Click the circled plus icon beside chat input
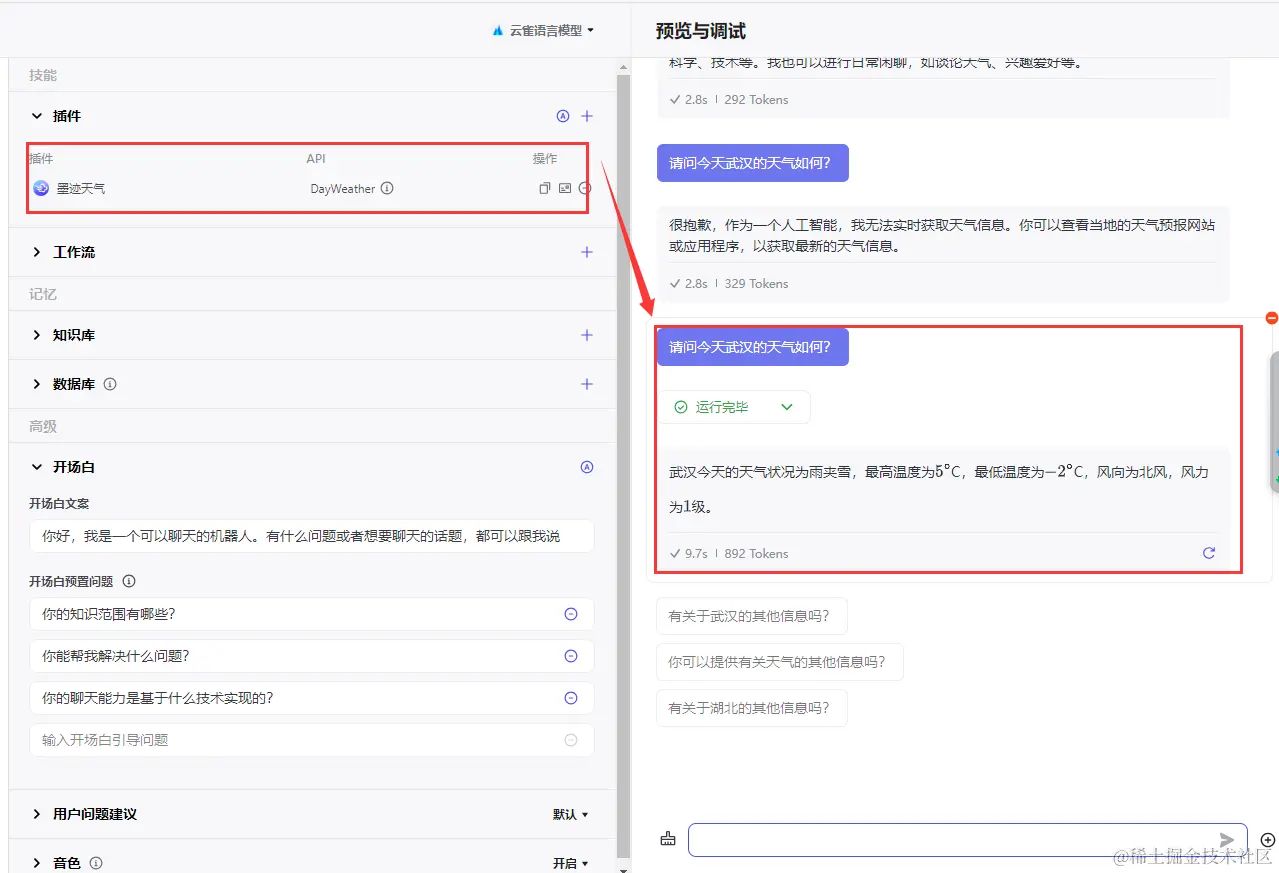Screen dimensions: 1279x873 (x=1268, y=840)
